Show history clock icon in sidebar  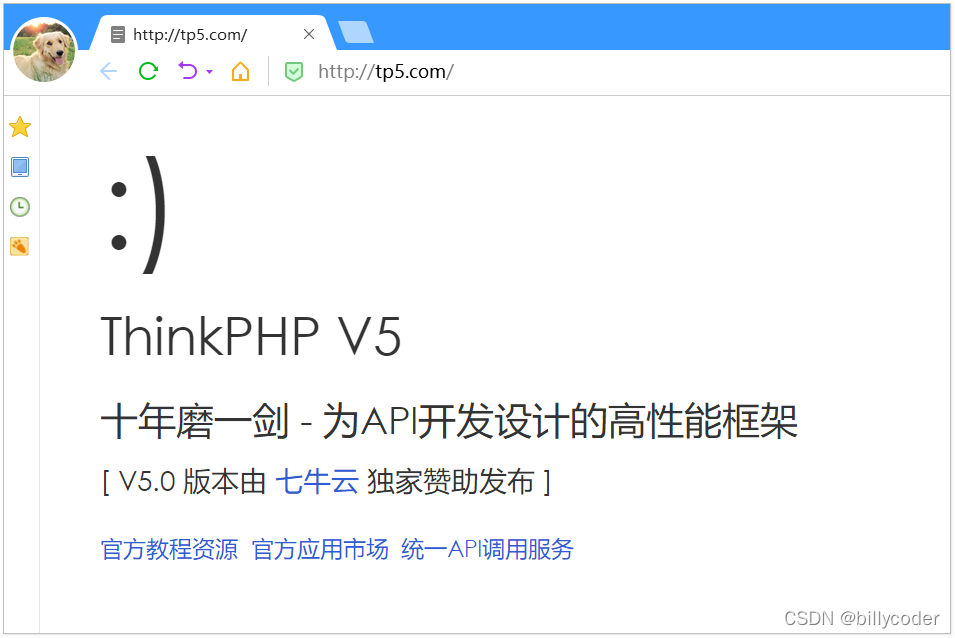click(x=20, y=207)
